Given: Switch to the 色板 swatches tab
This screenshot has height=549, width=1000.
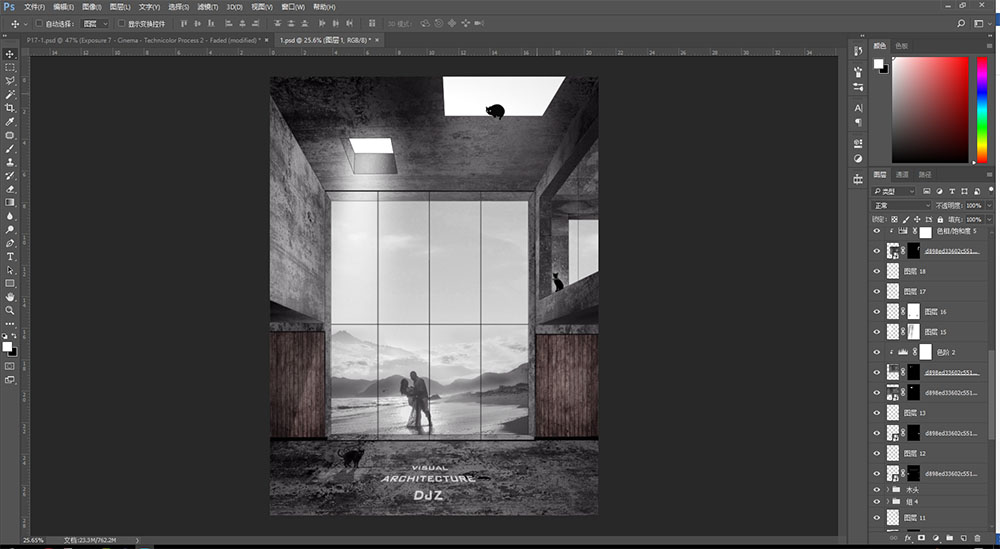Looking at the screenshot, I should tap(901, 46).
